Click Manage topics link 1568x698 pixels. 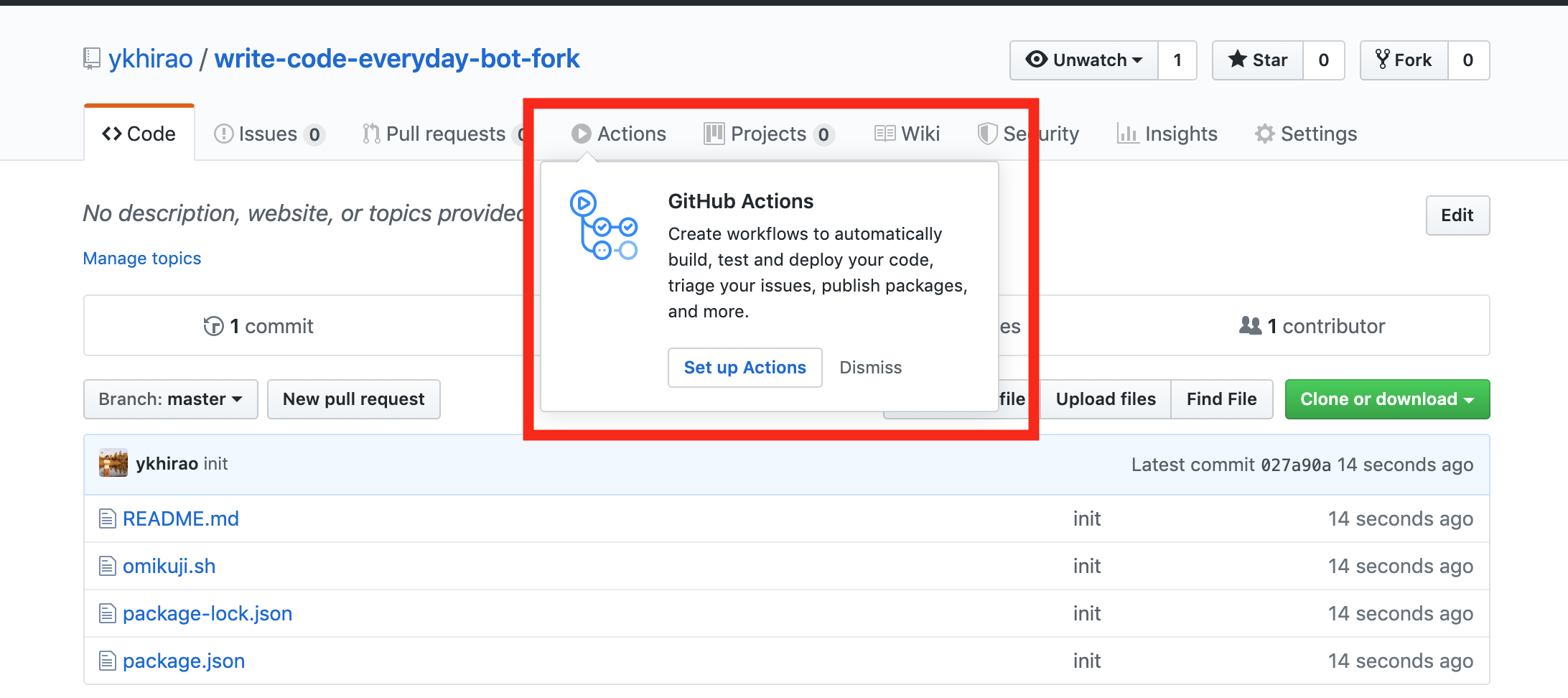[142, 258]
